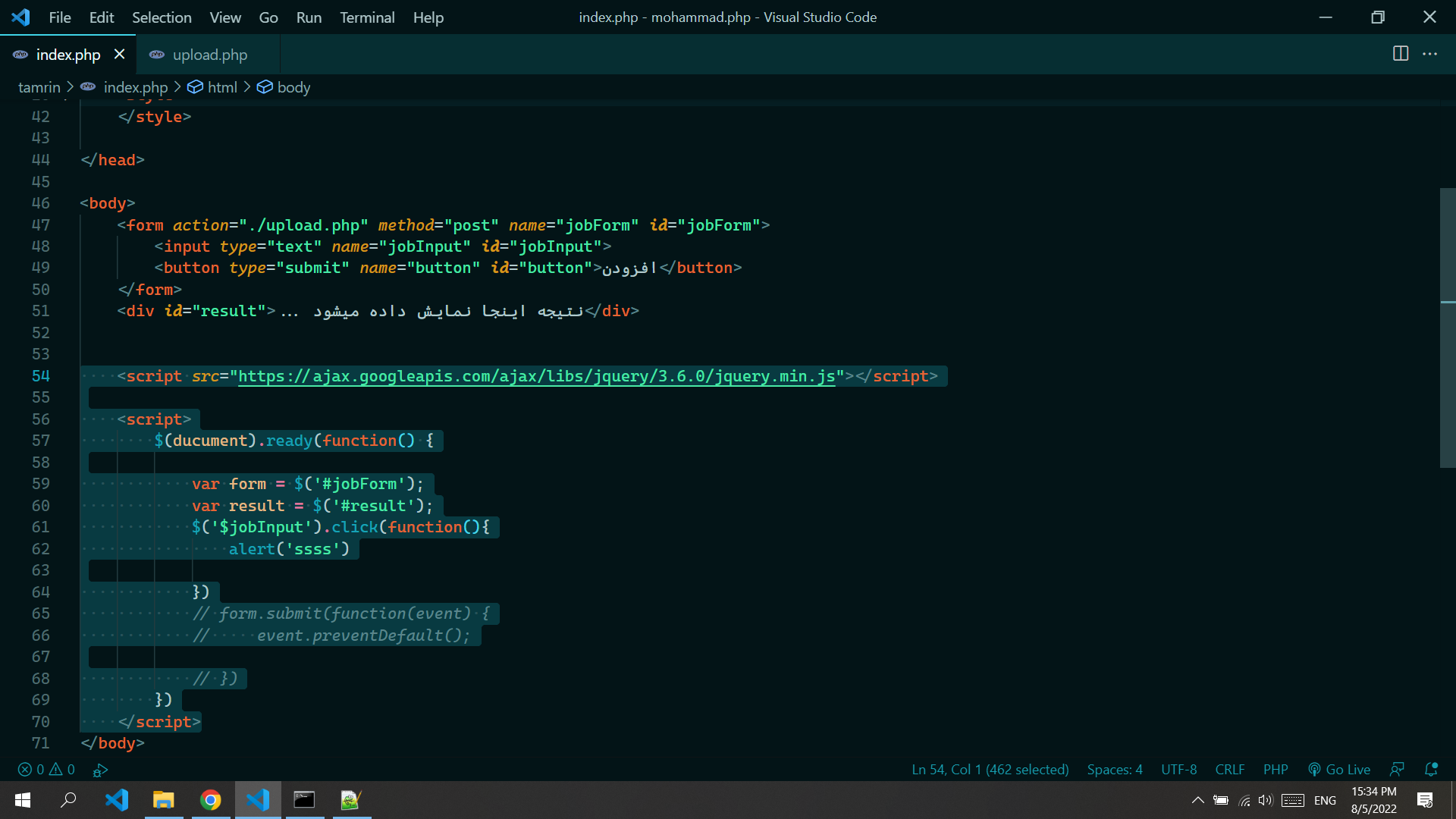Screen dimensions: 1456x819
Task: Open the File menu
Action: coord(60,17)
